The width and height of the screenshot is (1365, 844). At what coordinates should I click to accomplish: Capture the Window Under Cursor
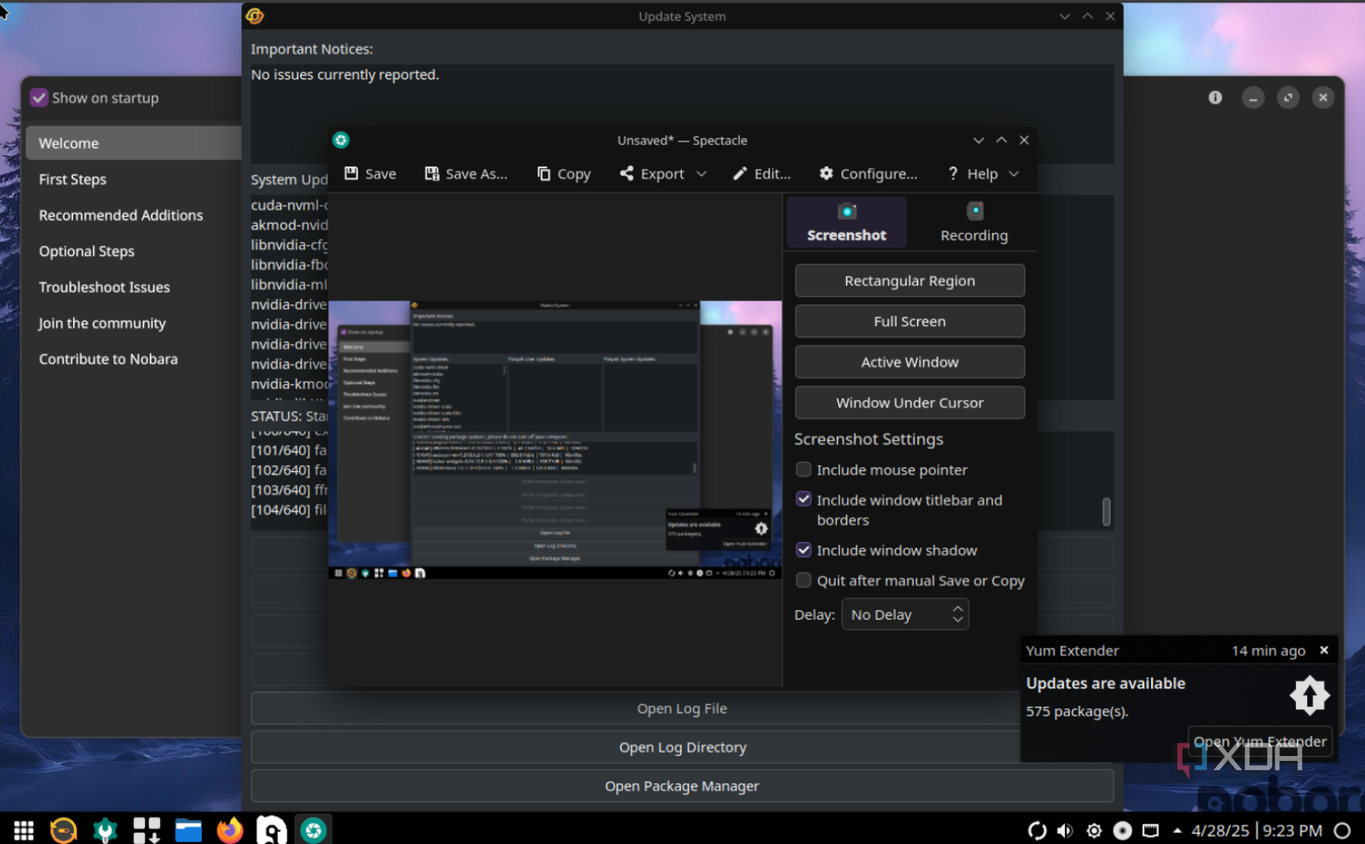(x=910, y=403)
